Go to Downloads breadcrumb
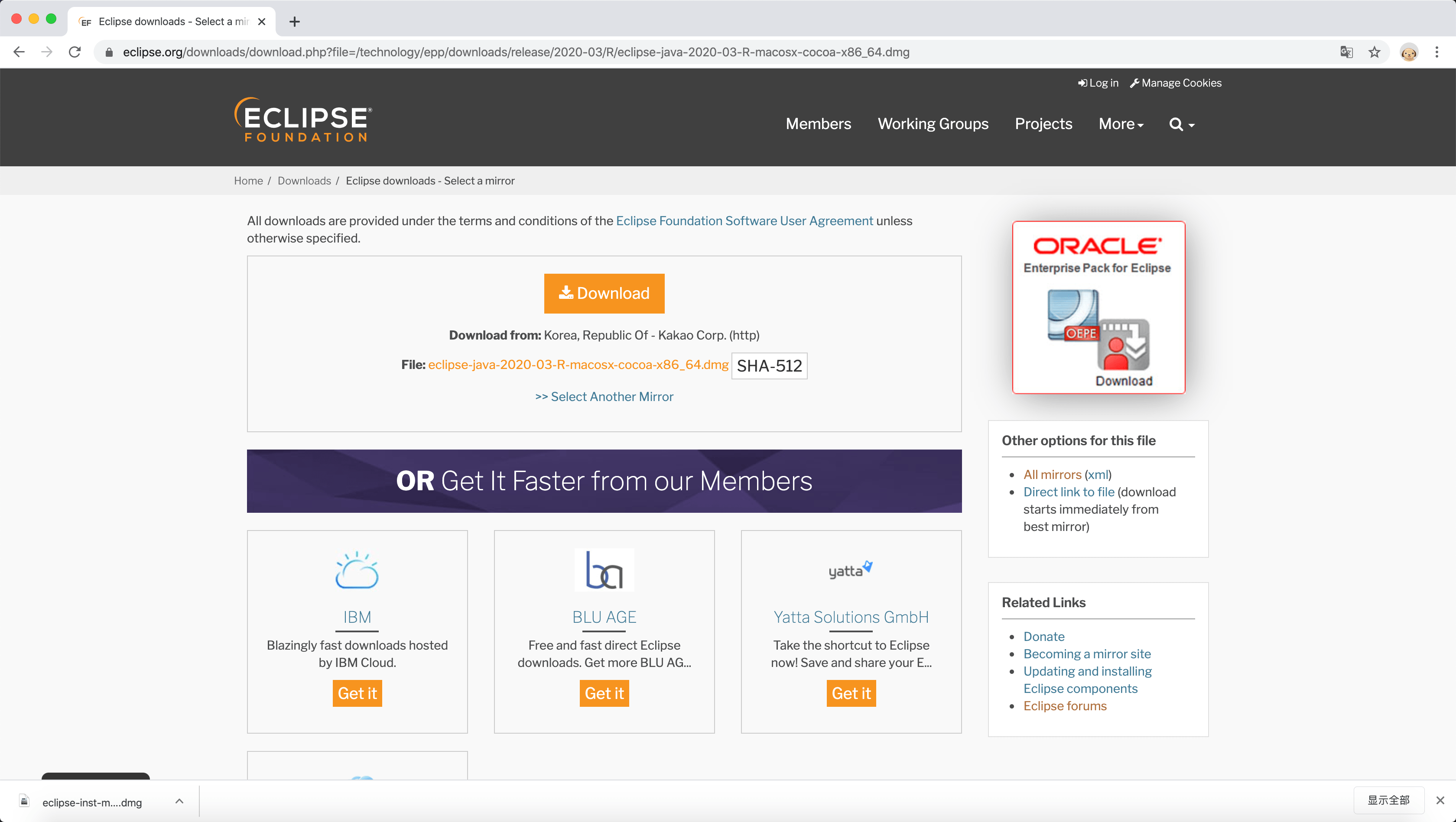This screenshot has width=1456, height=822. pos(304,181)
